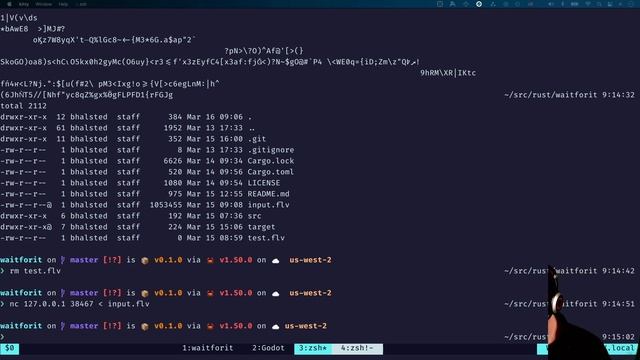Open the Help menu in menu bar
The image size is (640, 360).
[x=63, y=4]
